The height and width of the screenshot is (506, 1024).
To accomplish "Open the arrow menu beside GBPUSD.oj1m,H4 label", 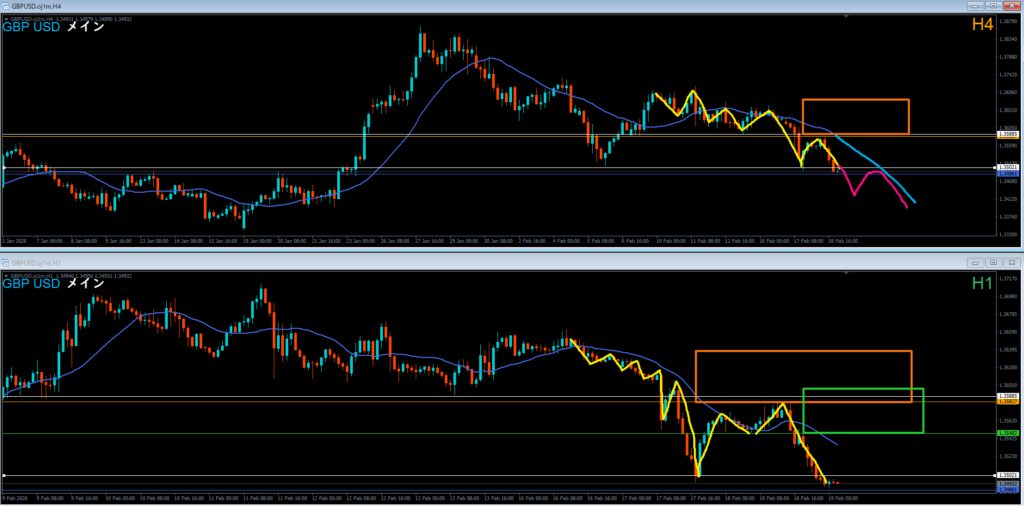I will point(7,18).
